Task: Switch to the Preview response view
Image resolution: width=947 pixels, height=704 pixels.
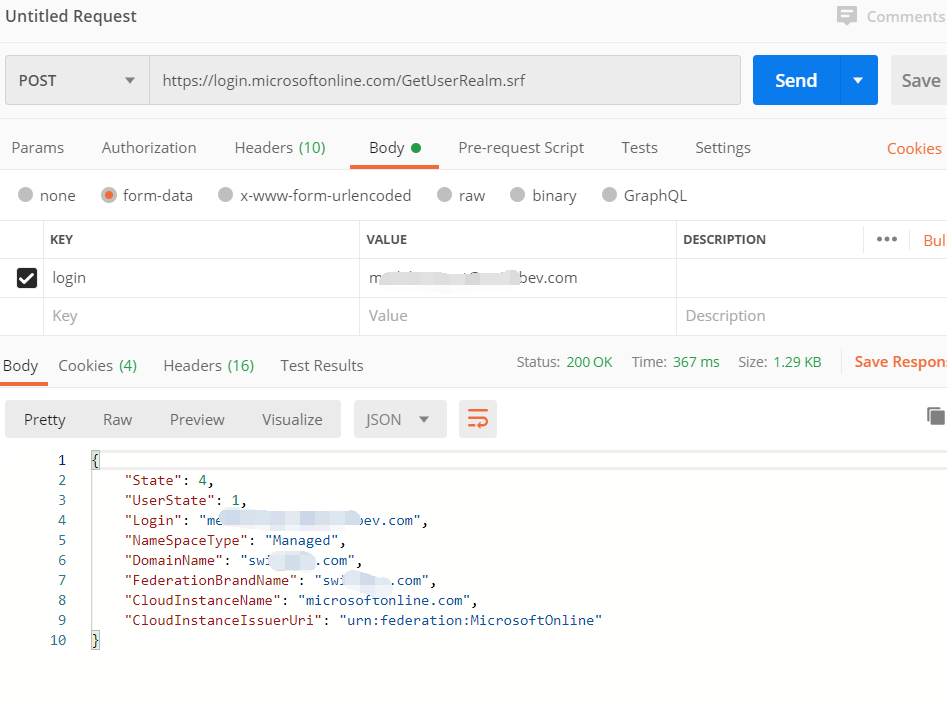Action: 196,419
